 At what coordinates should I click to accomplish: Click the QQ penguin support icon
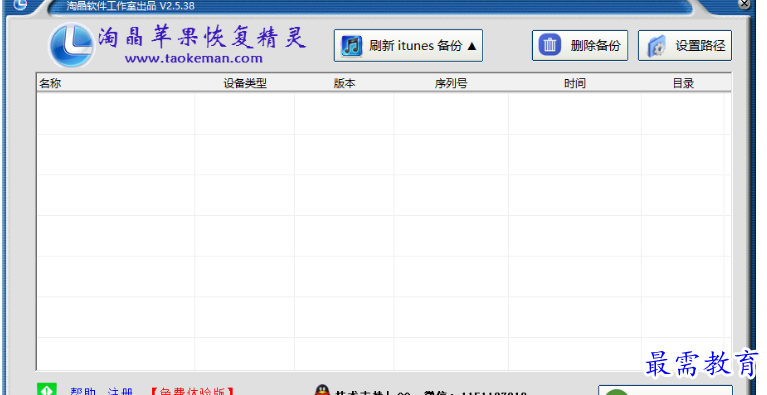(322, 391)
